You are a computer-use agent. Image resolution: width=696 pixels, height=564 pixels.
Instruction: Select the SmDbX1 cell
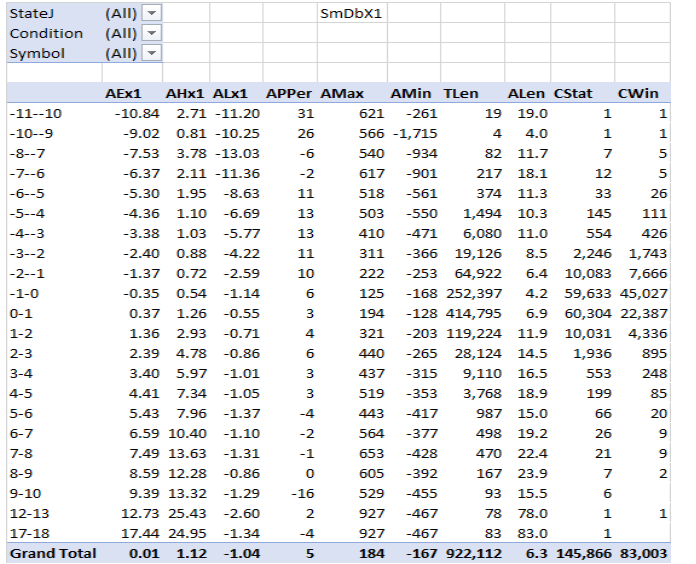[x=351, y=14]
